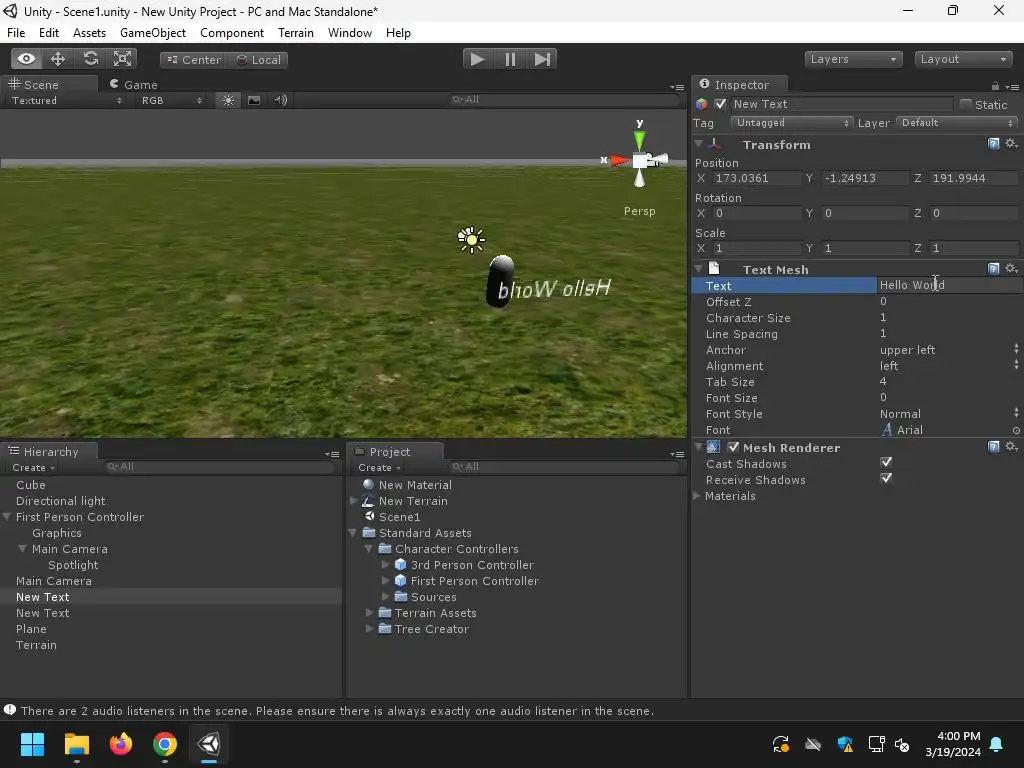Click the Inspector lock icon

pyautogui.click(x=995, y=86)
